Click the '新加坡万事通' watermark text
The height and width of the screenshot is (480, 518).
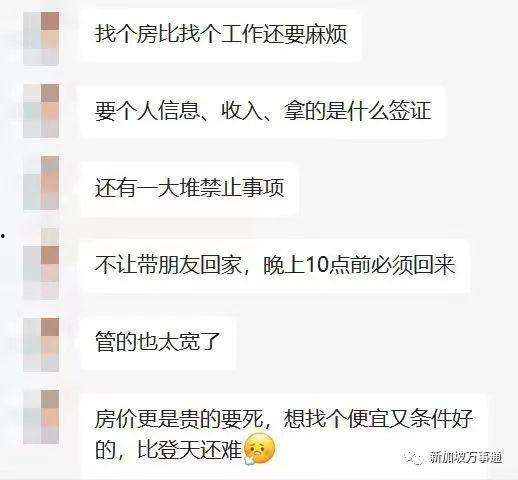click(465, 457)
